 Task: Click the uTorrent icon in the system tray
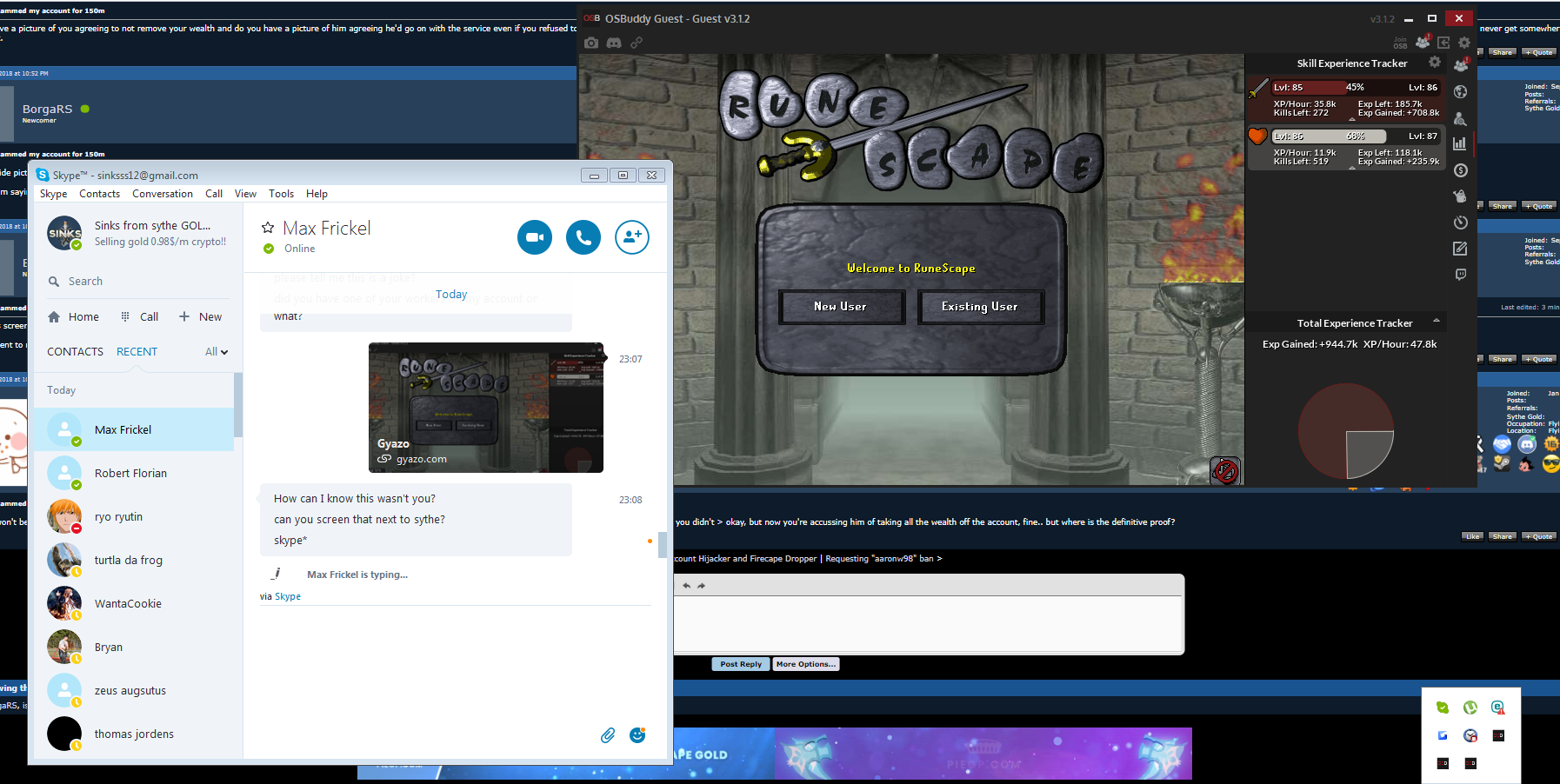click(x=1470, y=708)
